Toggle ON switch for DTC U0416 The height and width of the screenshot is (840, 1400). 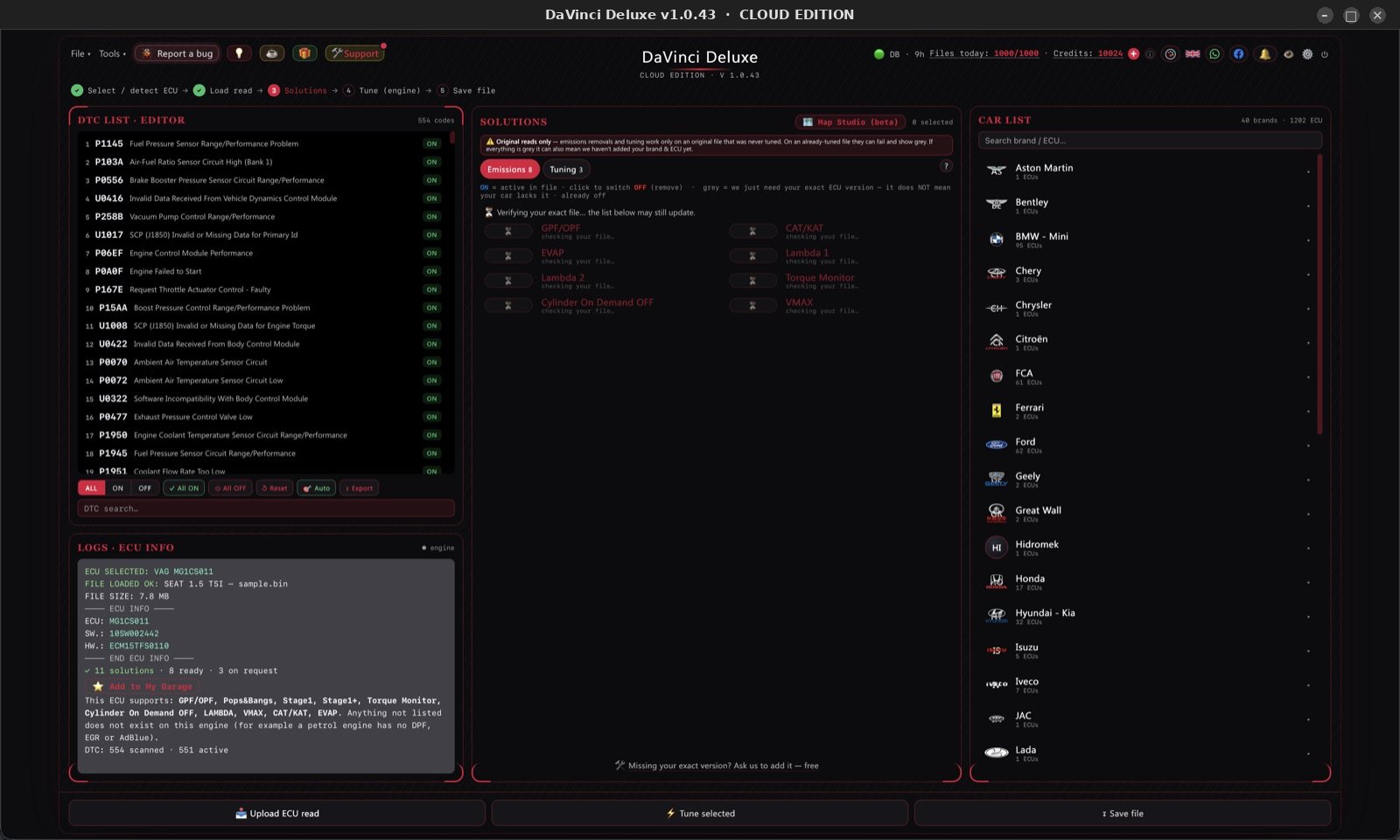(x=432, y=199)
